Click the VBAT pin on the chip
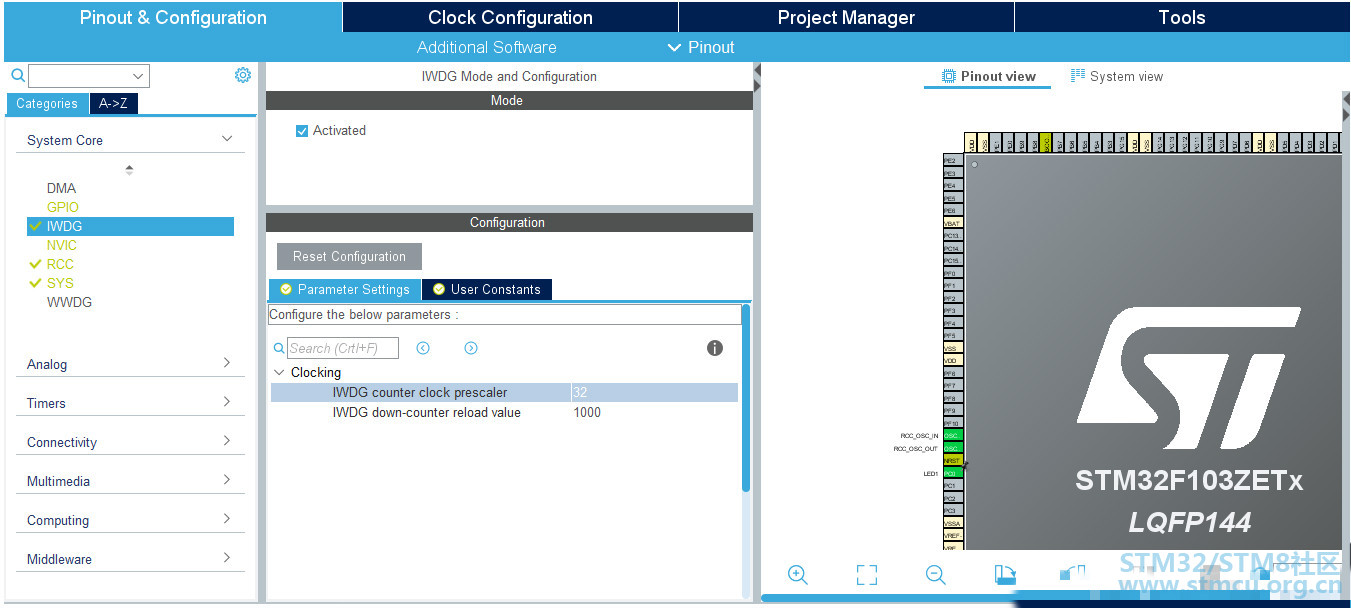This screenshot has width=1351, height=608. 952,223
